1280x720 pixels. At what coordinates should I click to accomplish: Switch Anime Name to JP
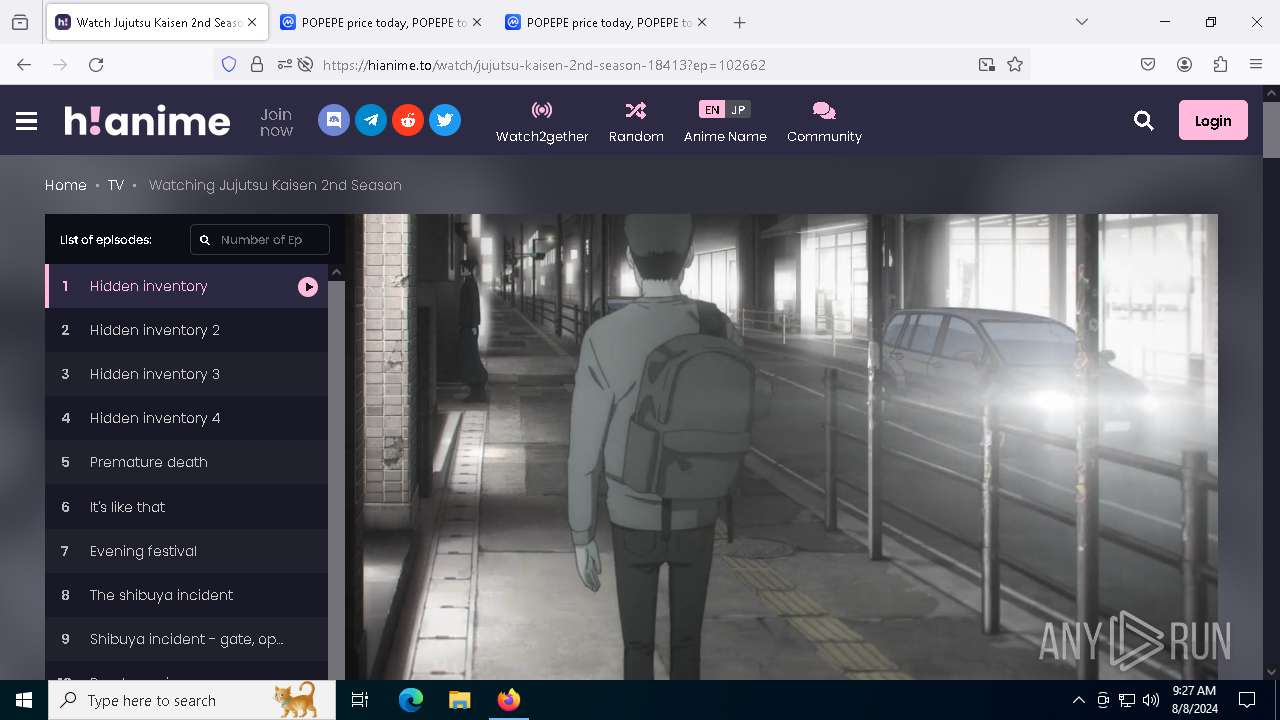pyautogui.click(x=738, y=110)
